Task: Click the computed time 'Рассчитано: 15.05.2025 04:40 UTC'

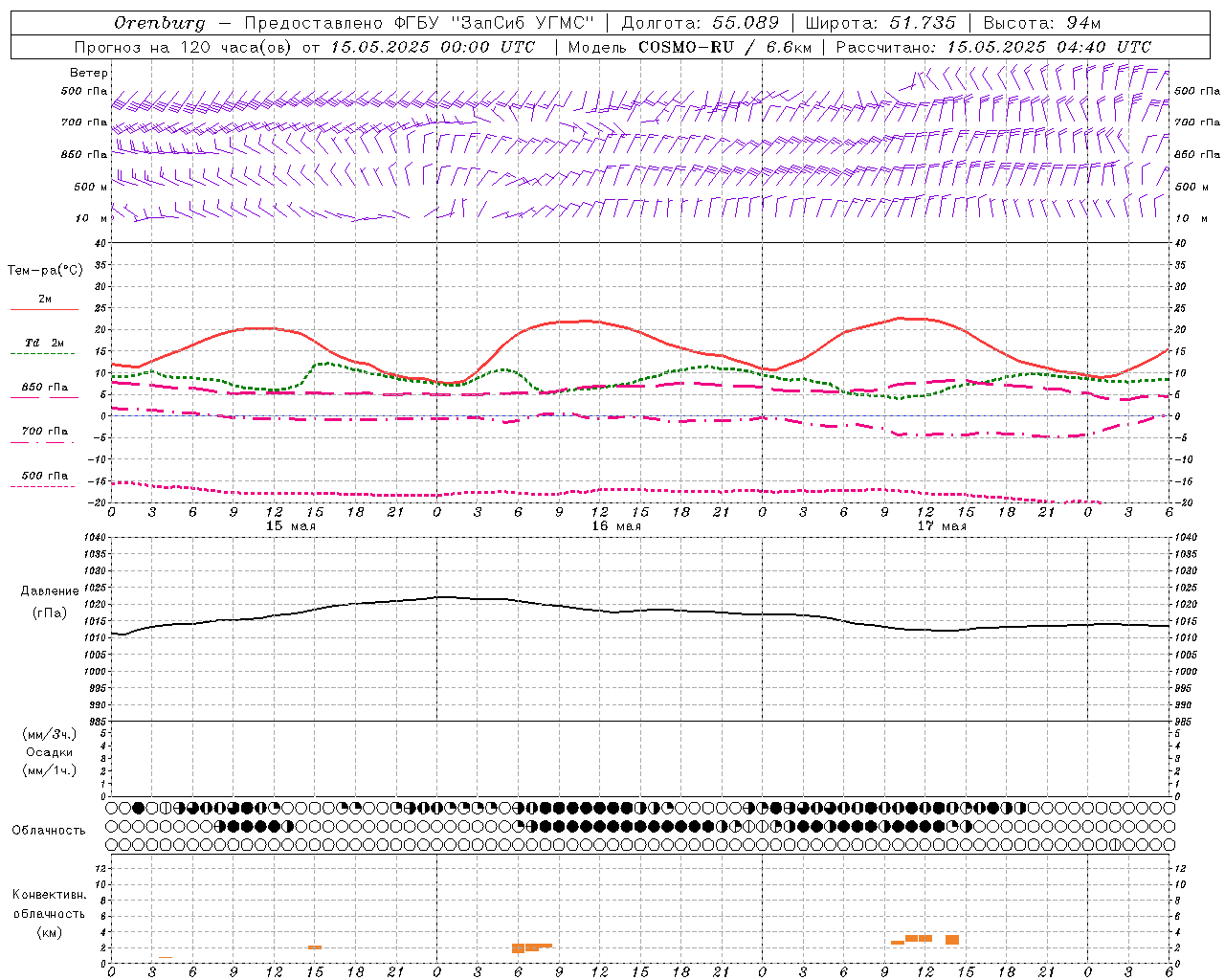Action: (993, 47)
